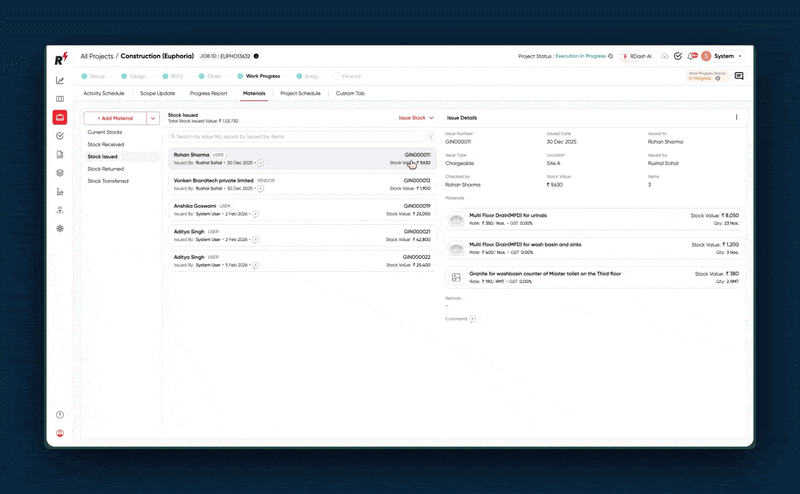Click the help question mark icon

(60, 414)
